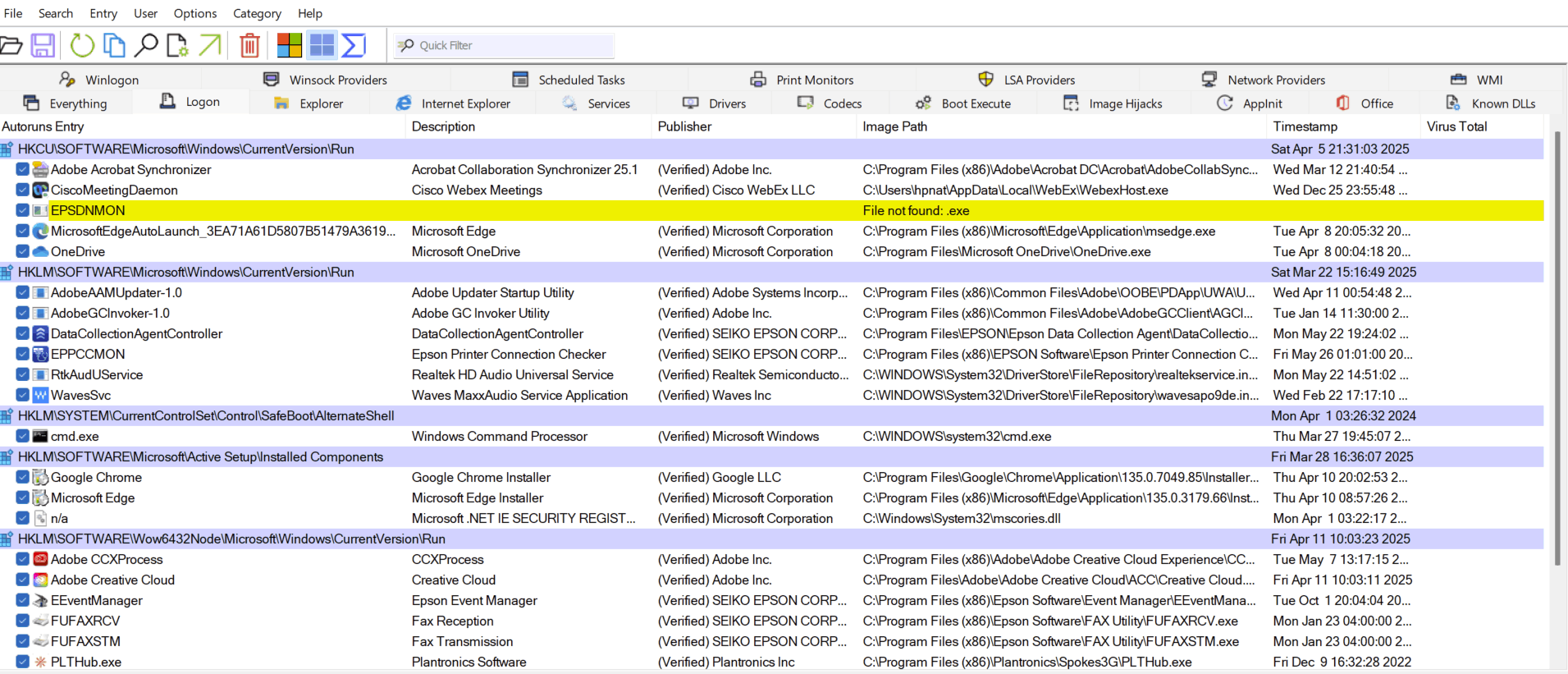
Task: Toggle the Hide Windows Entries blue-squares icon
Action: 322,45
